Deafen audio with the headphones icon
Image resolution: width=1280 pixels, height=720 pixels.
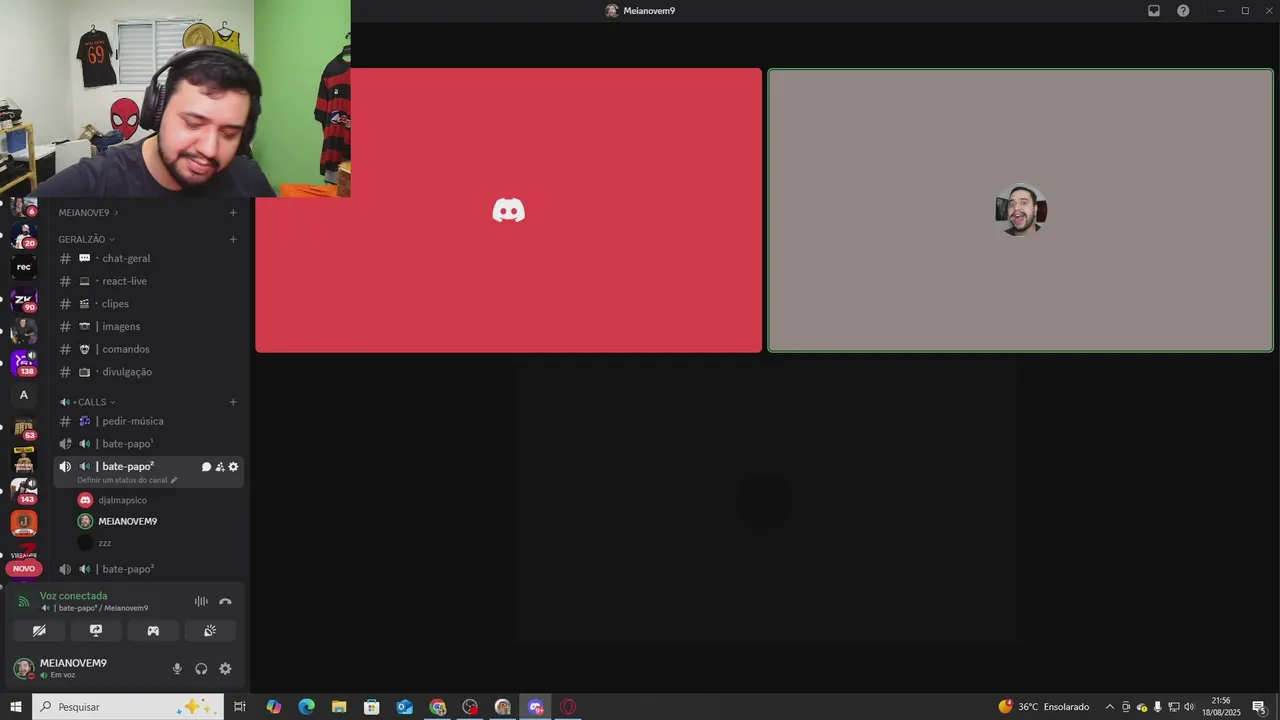201,669
